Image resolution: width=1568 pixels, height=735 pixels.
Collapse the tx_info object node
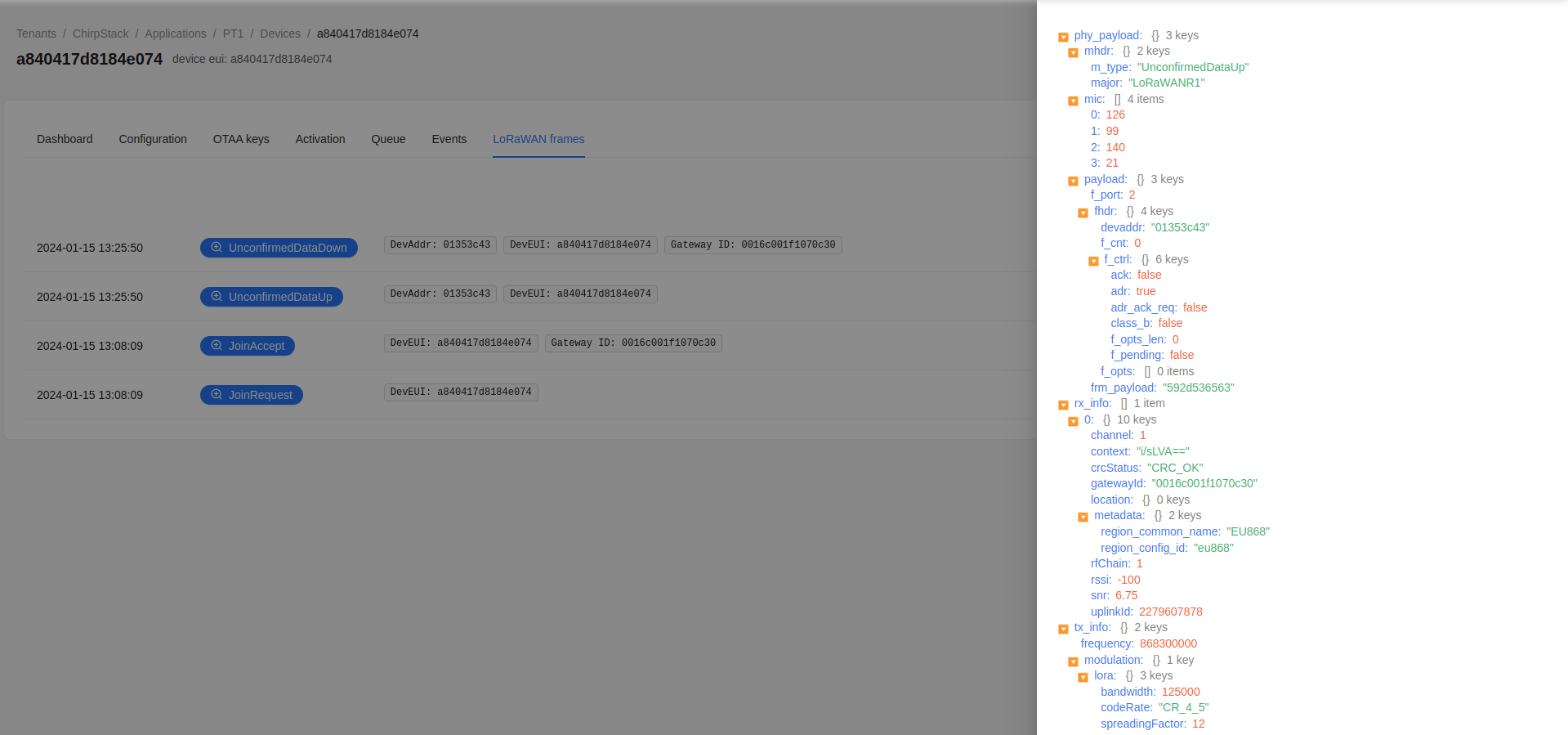[x=1063, y=629]
